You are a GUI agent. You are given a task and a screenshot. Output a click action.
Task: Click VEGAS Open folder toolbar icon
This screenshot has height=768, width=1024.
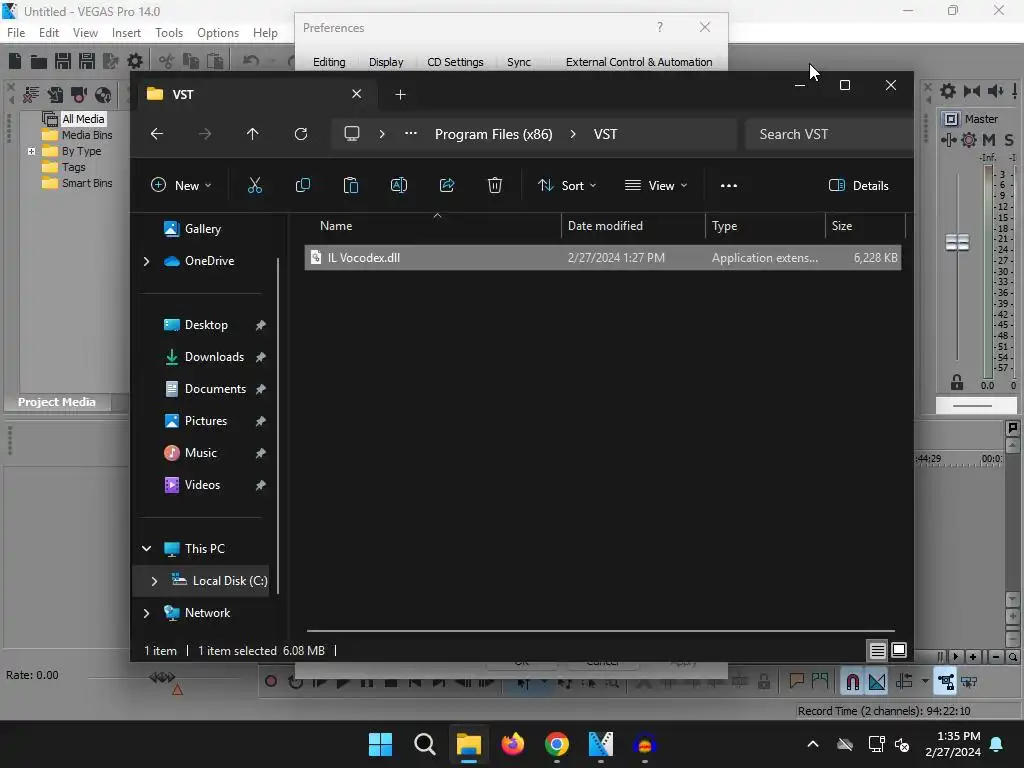[39, 61]
